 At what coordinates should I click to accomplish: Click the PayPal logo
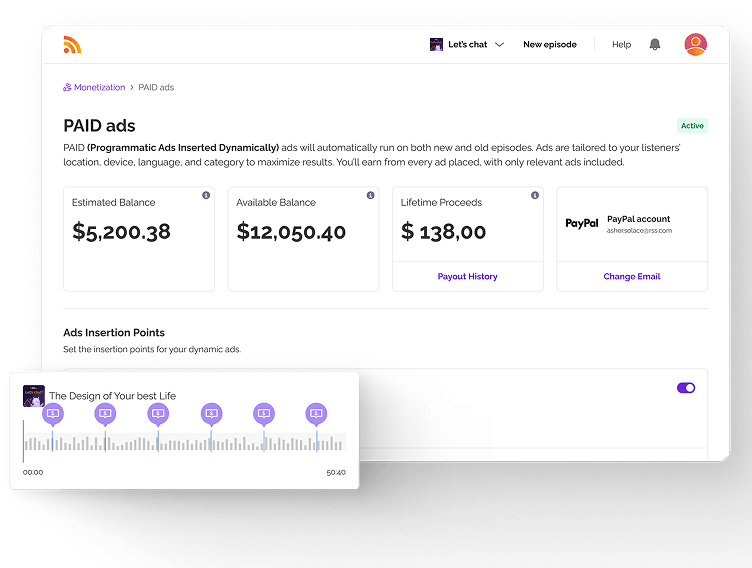coord(582,224)
